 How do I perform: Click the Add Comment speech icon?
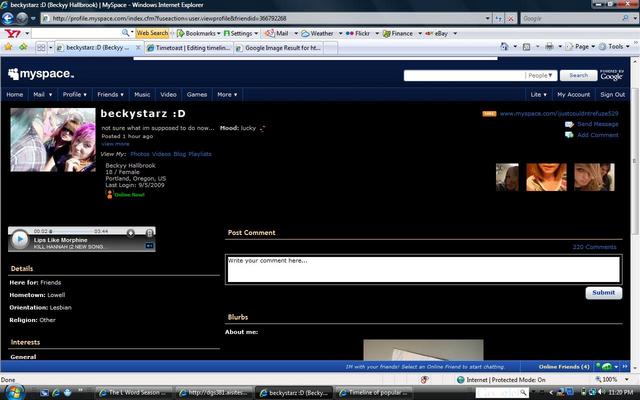(x=569, y=135)
